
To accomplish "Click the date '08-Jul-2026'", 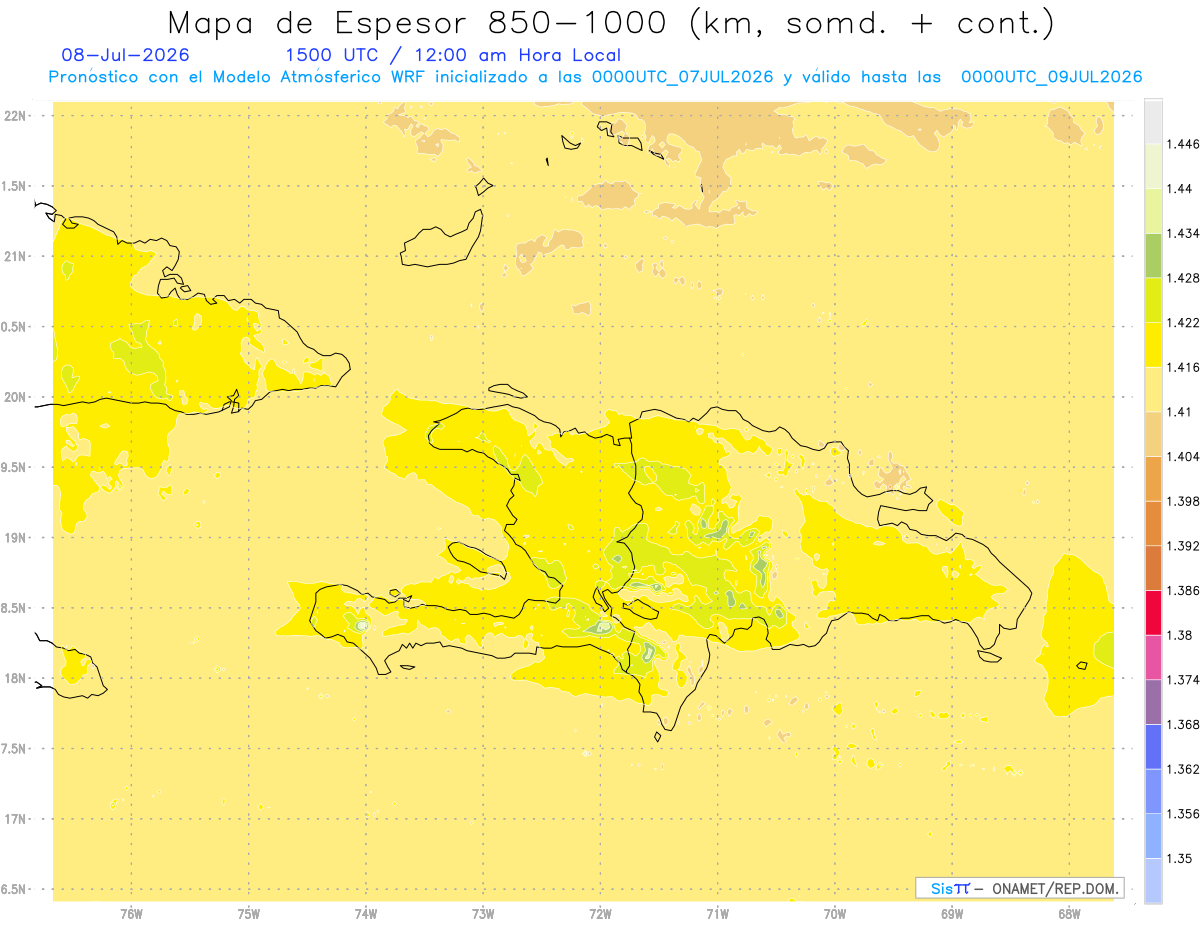I will pyautogui.click(x=125, y=56).
